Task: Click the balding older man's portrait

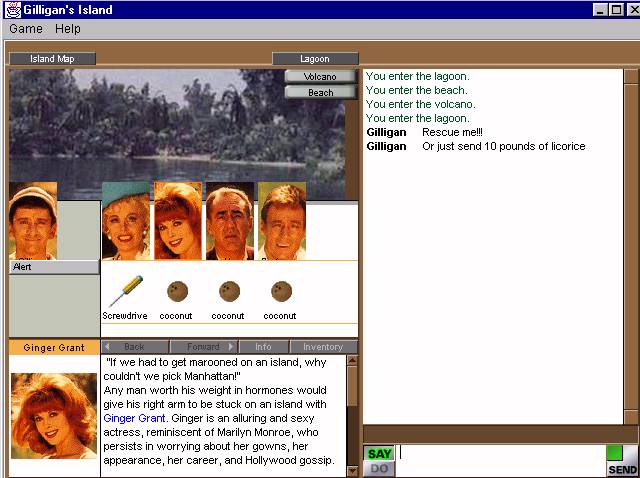Action: click(x=230, y=221)
